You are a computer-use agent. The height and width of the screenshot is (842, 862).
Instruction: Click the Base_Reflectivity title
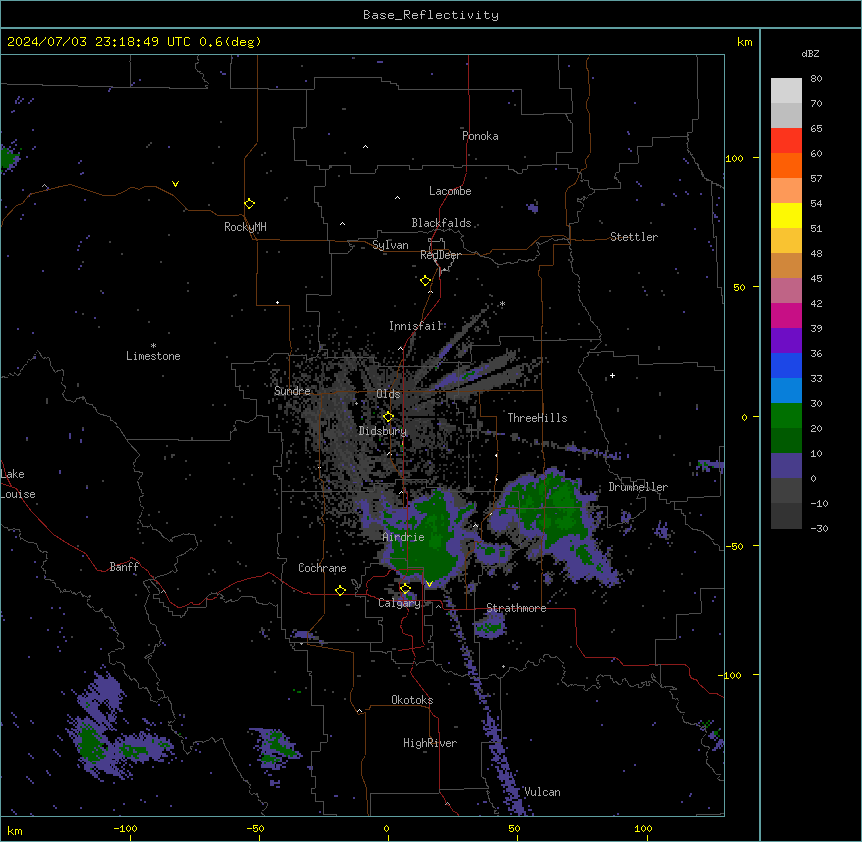[431, 15]
